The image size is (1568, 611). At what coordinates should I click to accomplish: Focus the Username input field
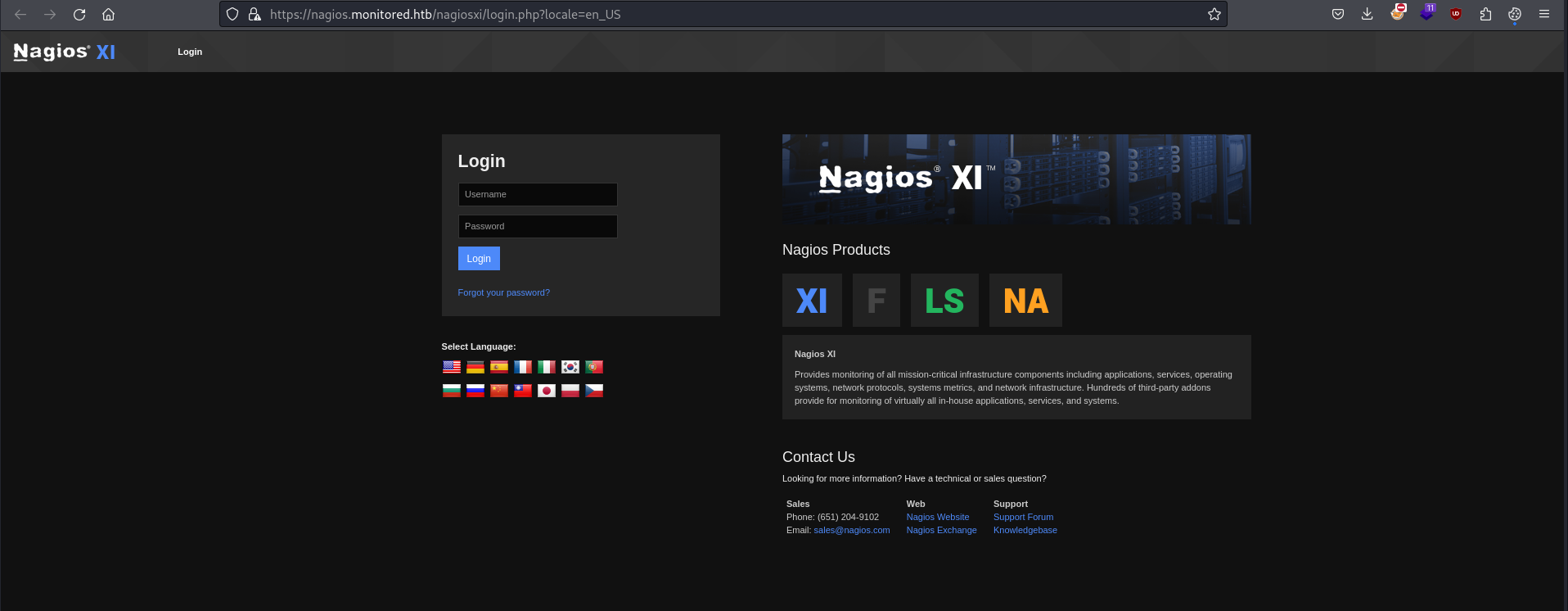[x=538, y=194]
